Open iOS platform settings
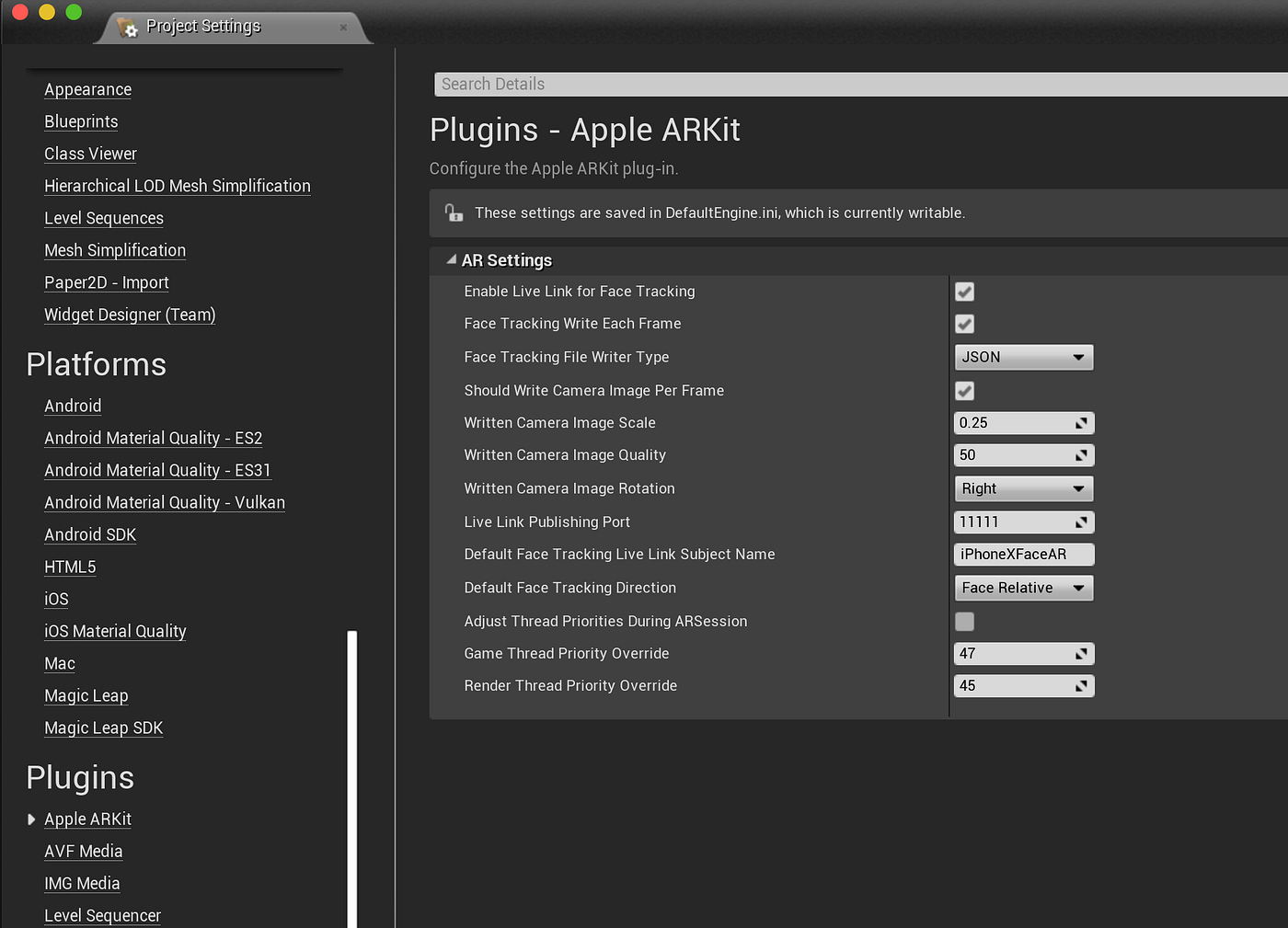This screenshot has height=928, width=1288. point(56,599)
